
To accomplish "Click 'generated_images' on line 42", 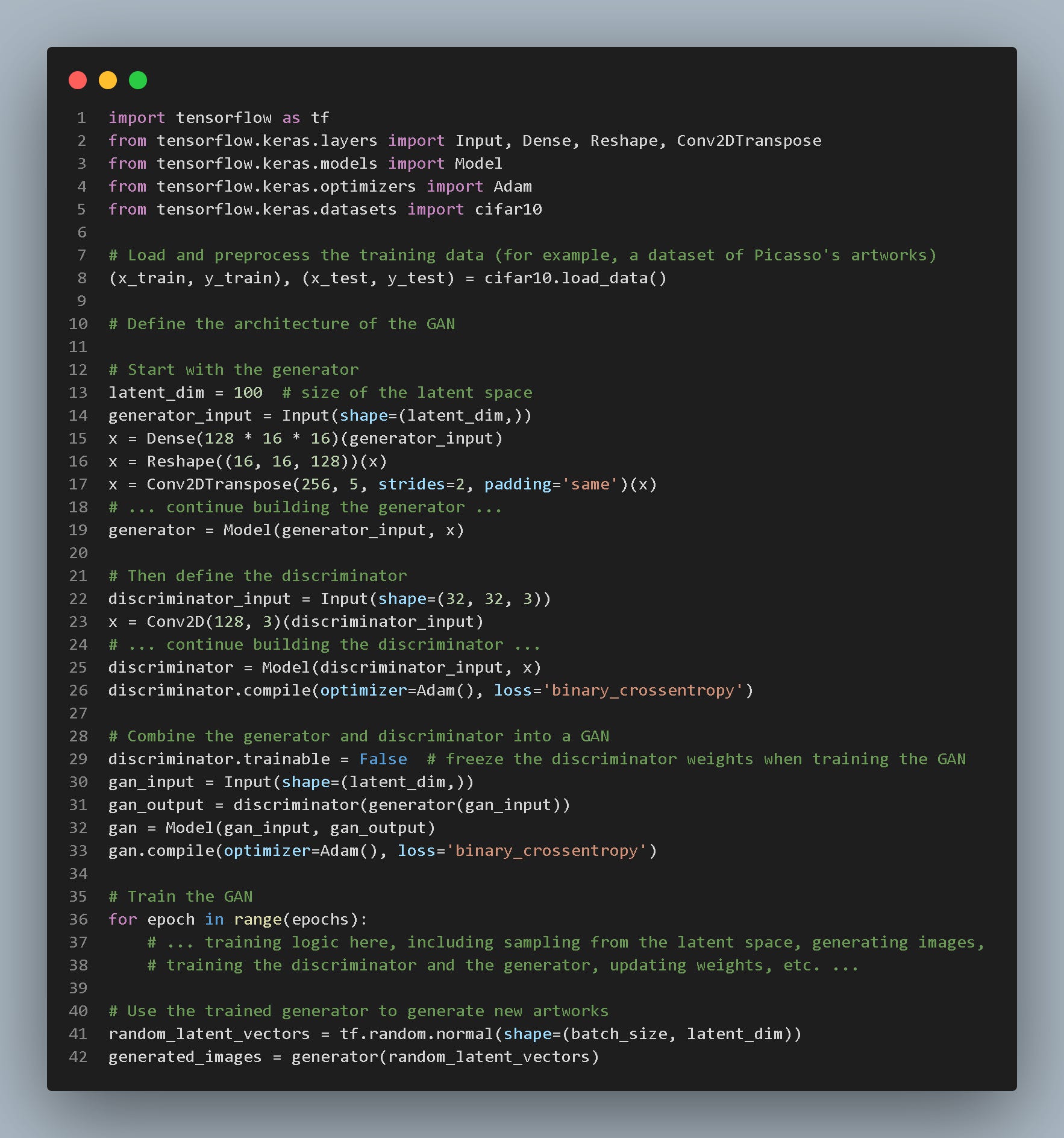I will (185, 1057).
